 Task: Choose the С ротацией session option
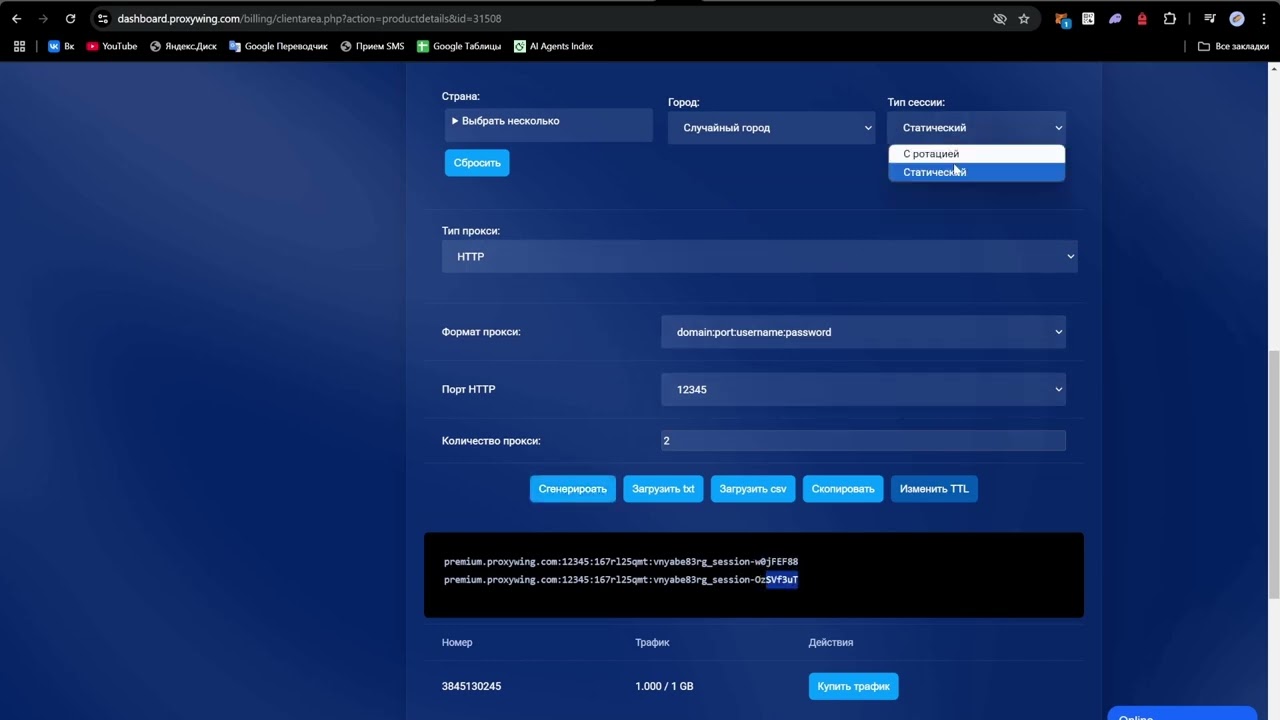tap(976, 154)
